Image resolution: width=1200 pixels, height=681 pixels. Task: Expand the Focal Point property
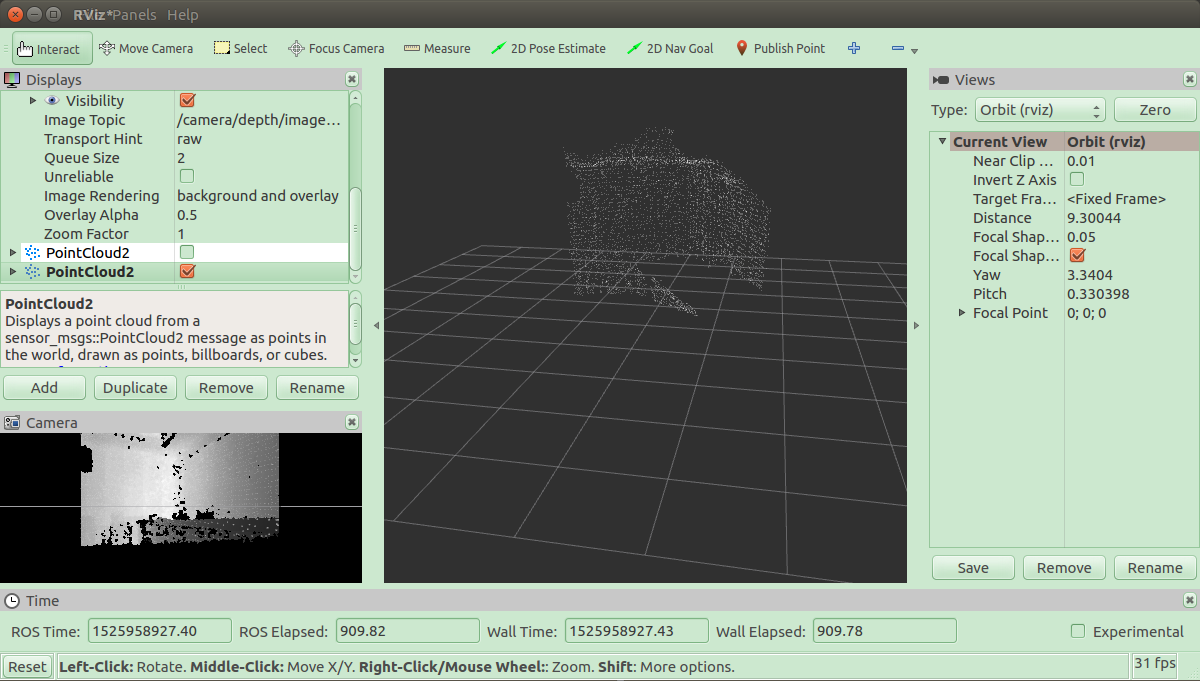click(962, 313)
